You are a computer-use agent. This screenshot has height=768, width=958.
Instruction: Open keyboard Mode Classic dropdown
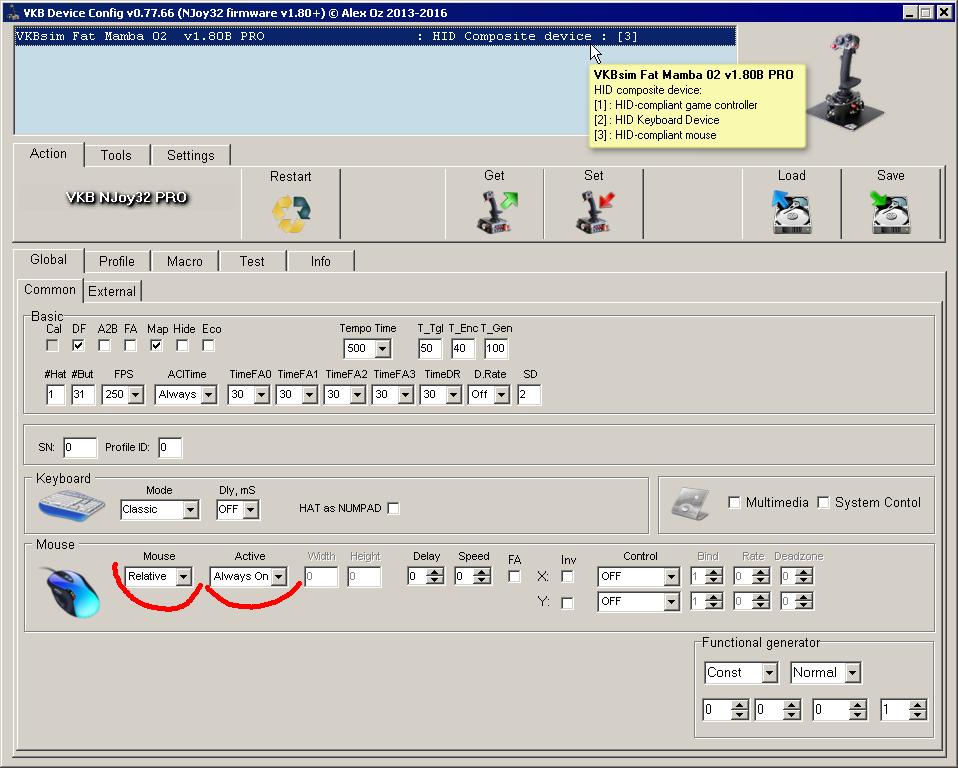tap(191, 510)
